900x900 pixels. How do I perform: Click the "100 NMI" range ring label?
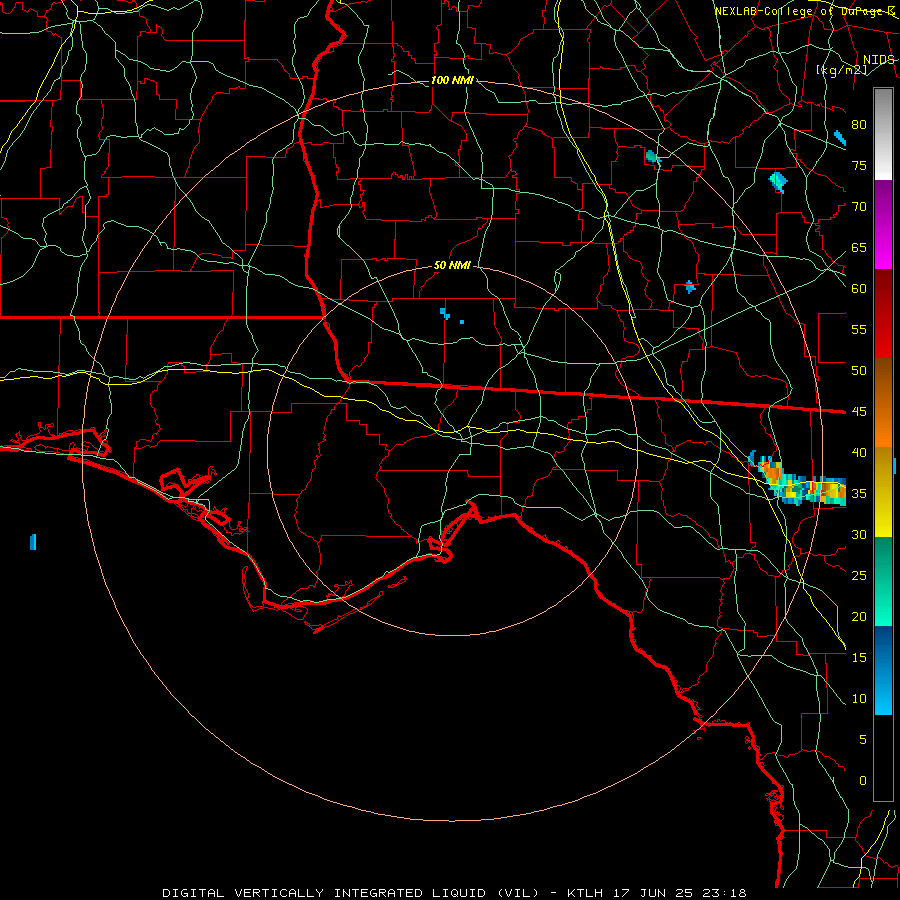pyautogui.click(x=452, y=80)
